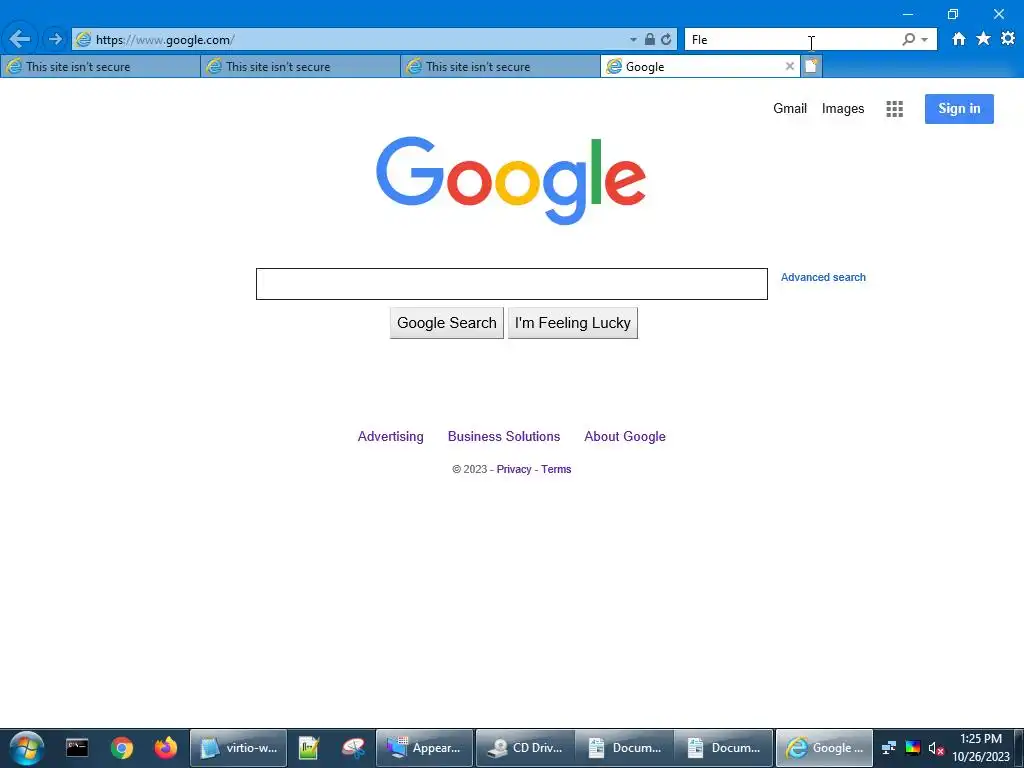1024x768 pixels.
Task: Open the clock showing 1:25 PM
Action: tap(980, 748)
